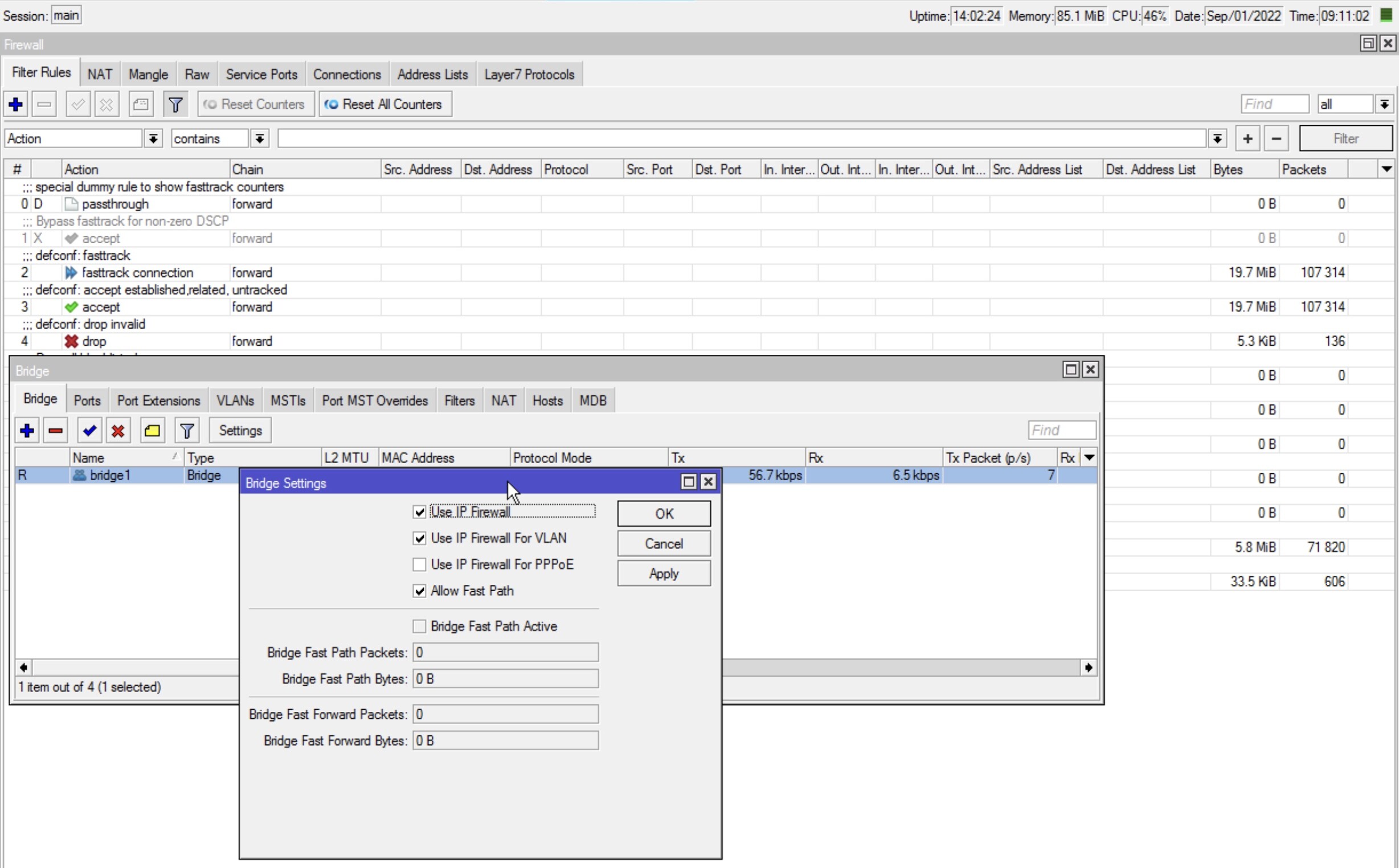Click the red X disable icon in Bridge
Image resolution: width=1399 pixels, height=868 pixels.
[118, 431]
